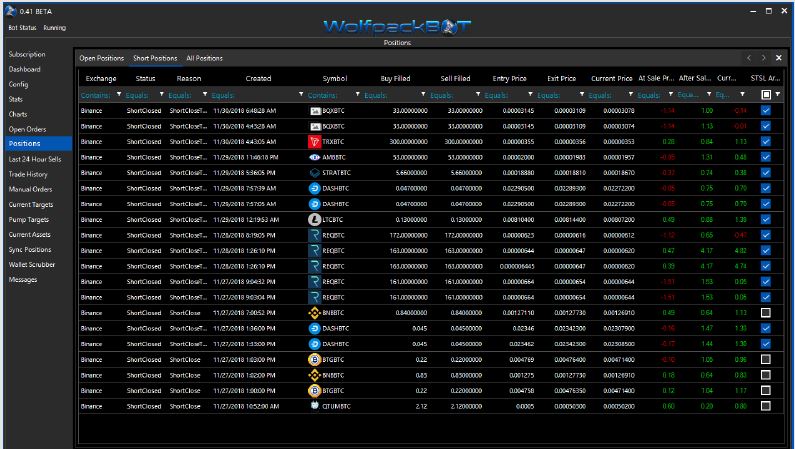Sort by the Created column header
The image size is (795, 449).
click(258, 79)
